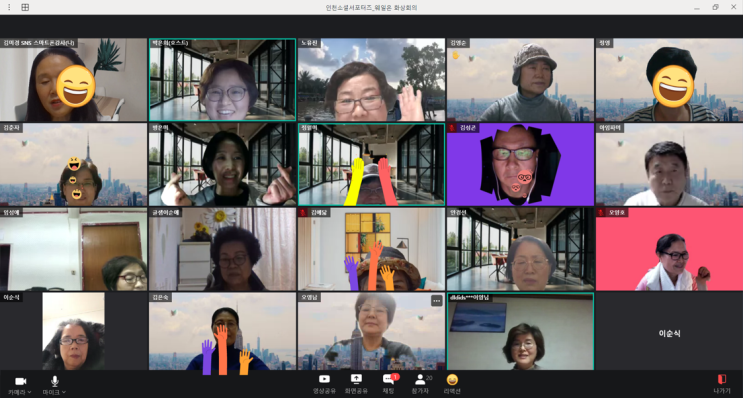Click the notification badge on the chat icon

395,377
